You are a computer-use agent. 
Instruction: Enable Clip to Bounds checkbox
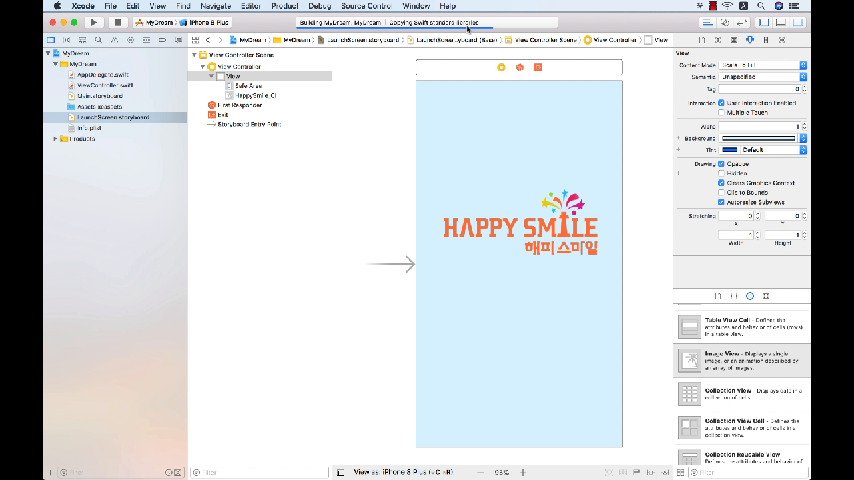pyautogui.click(x=721, y=192)
